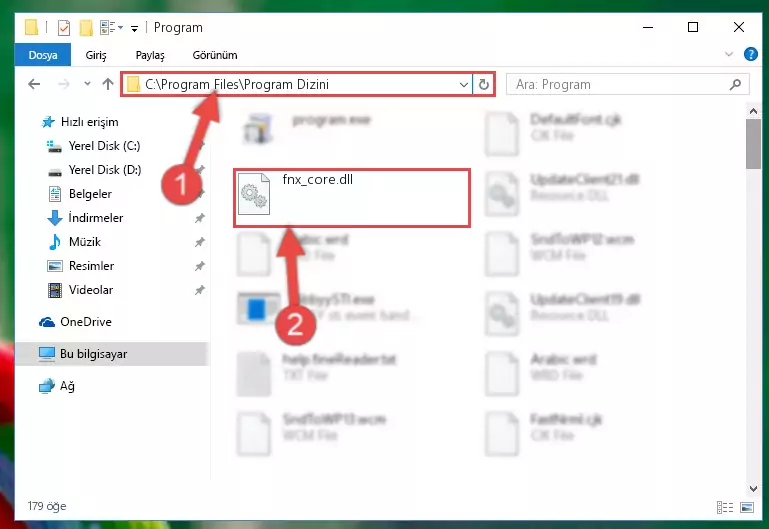Click the Hızlı erişim star icon
This screenshot has height=529, width=769.
tap(48, 122)
